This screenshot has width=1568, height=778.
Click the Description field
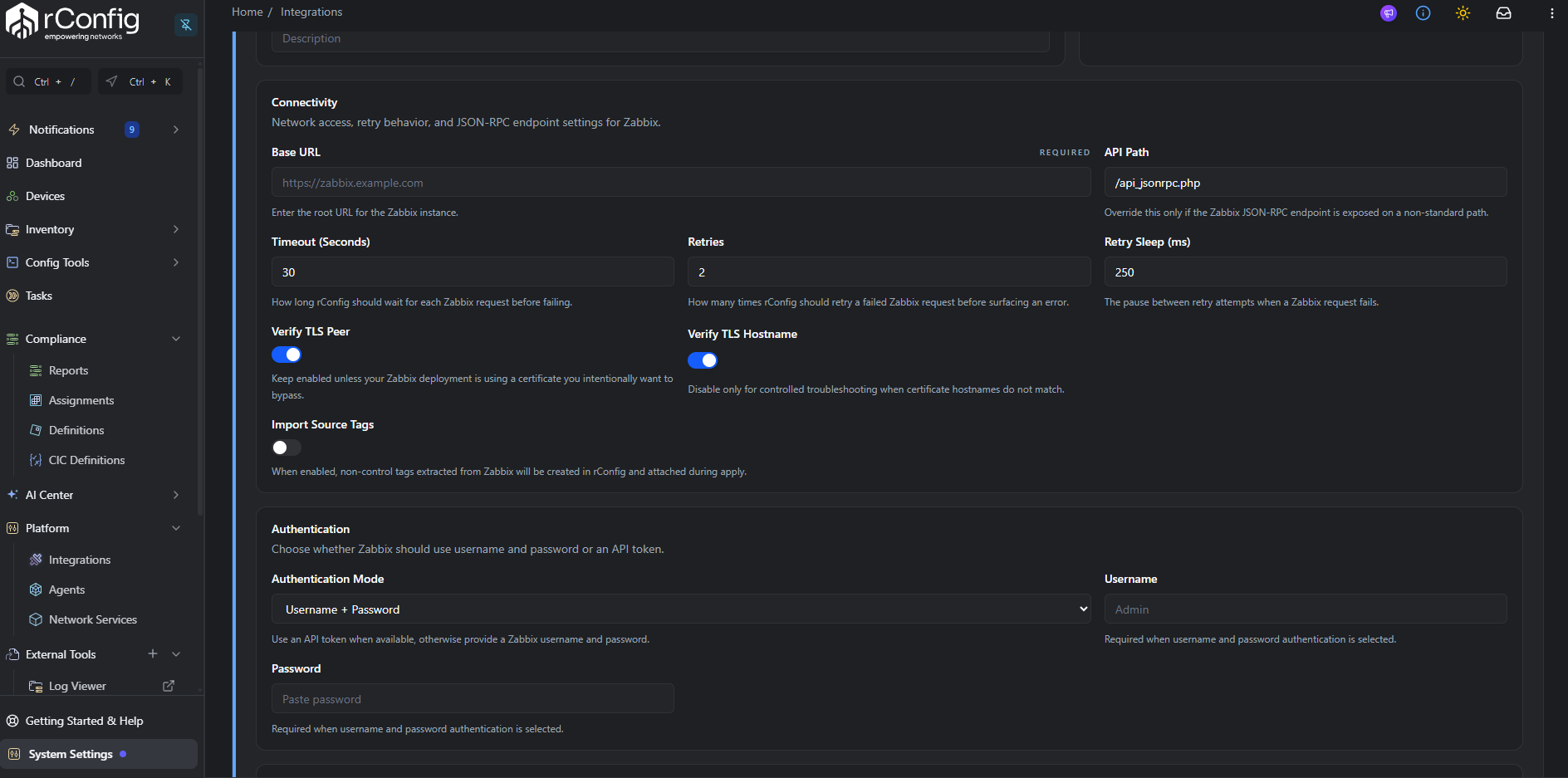(660, 40)
